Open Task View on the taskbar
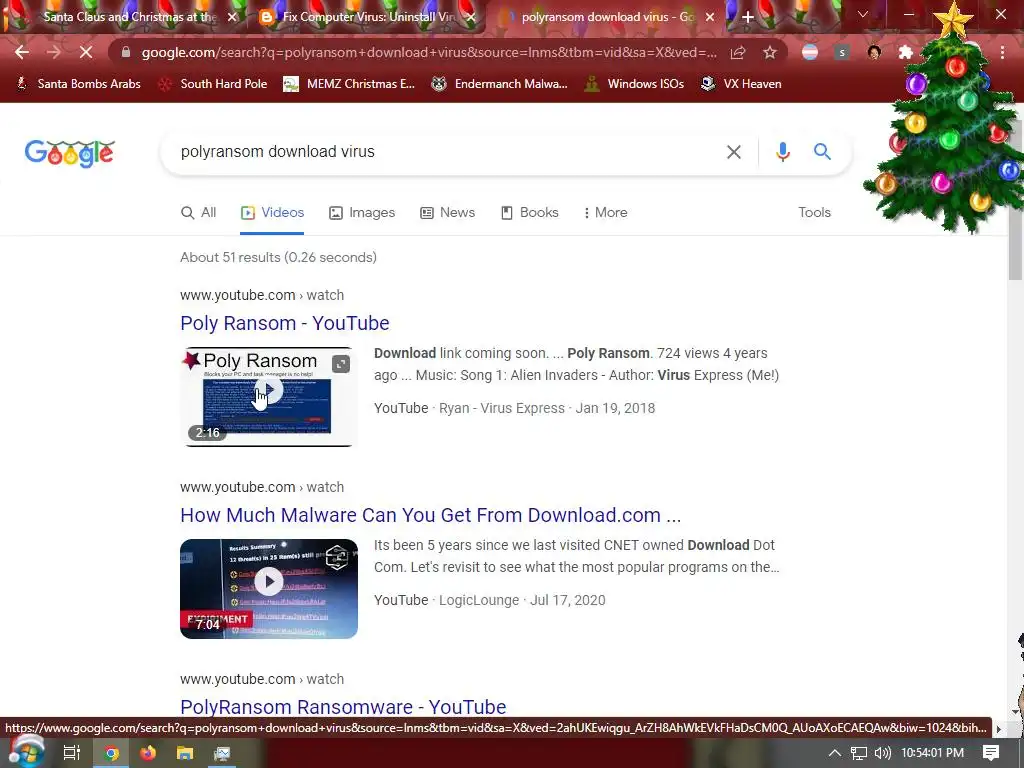The width and height of the screenshot is (1024, 768). pos(71,753)
